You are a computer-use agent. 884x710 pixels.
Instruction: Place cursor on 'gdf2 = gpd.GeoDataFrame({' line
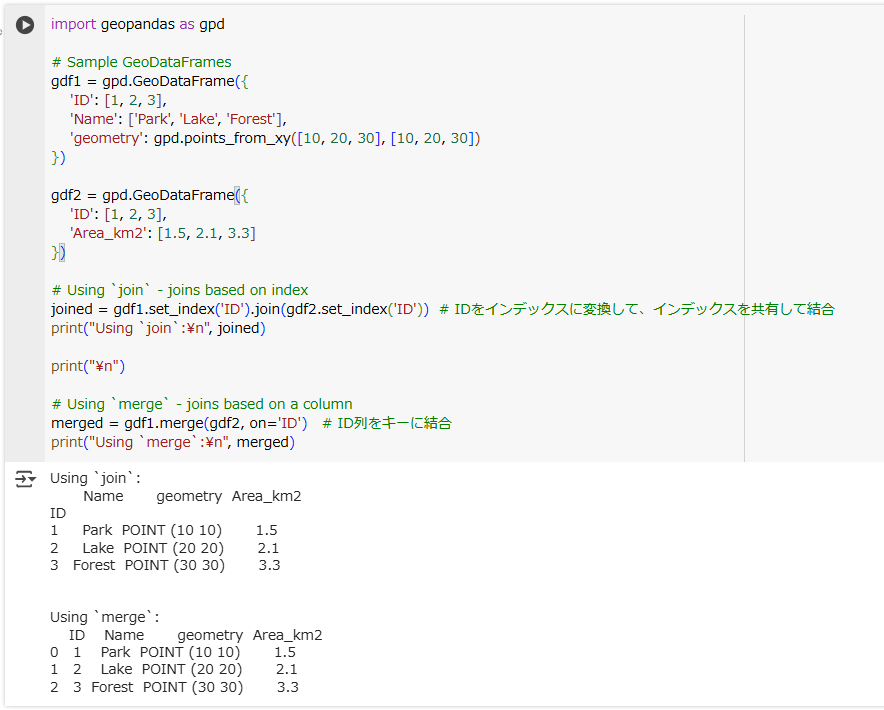click(x=149, y=195)
